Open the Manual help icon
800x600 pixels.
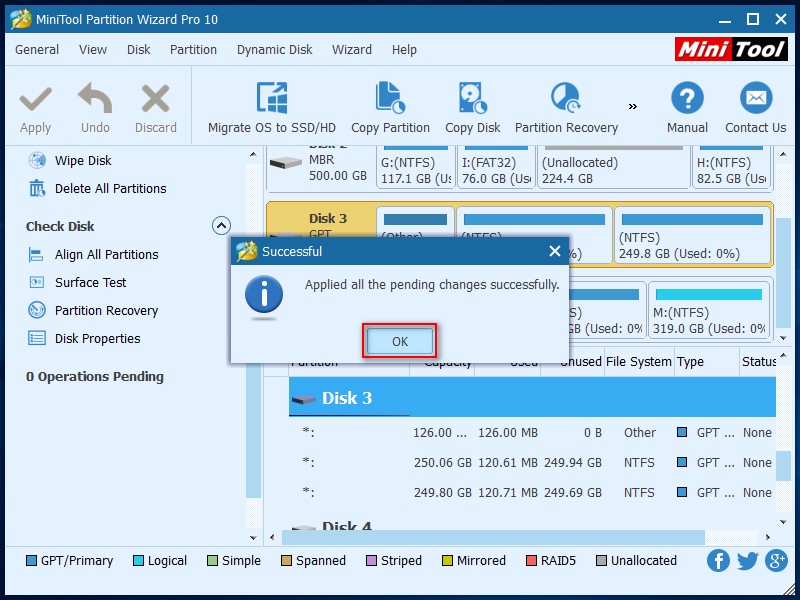pos(687,98)
